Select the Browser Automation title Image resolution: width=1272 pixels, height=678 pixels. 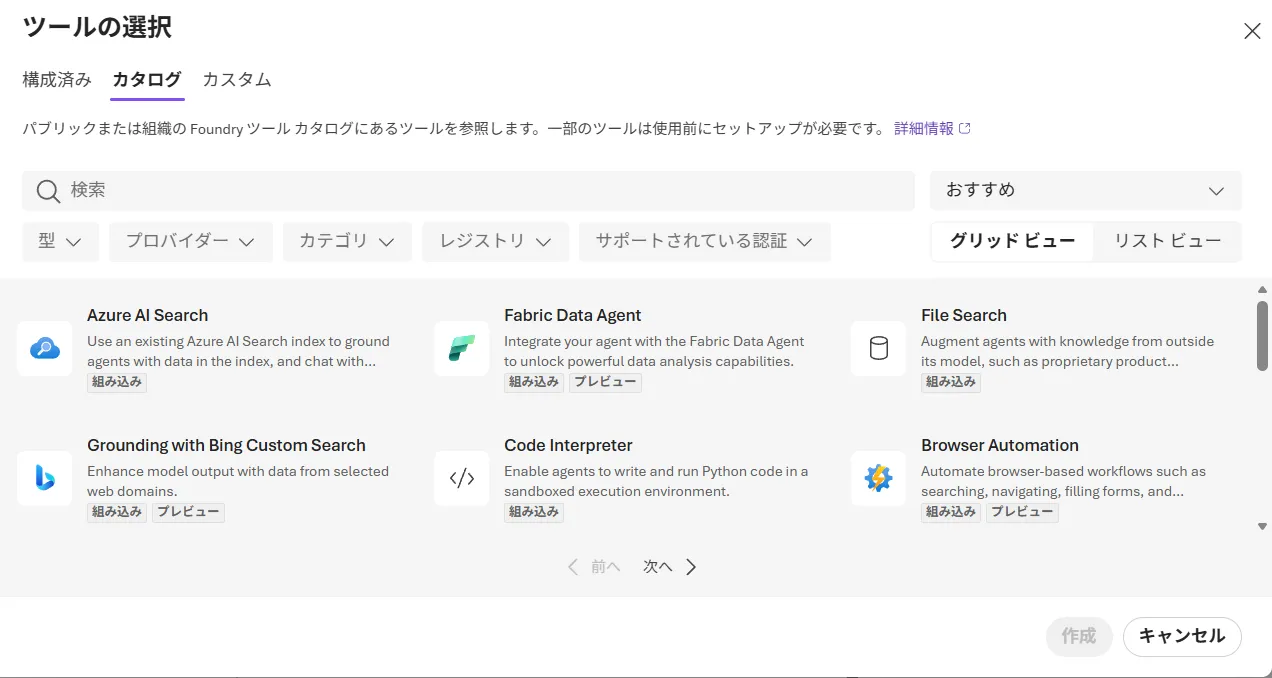point(1000,445)
